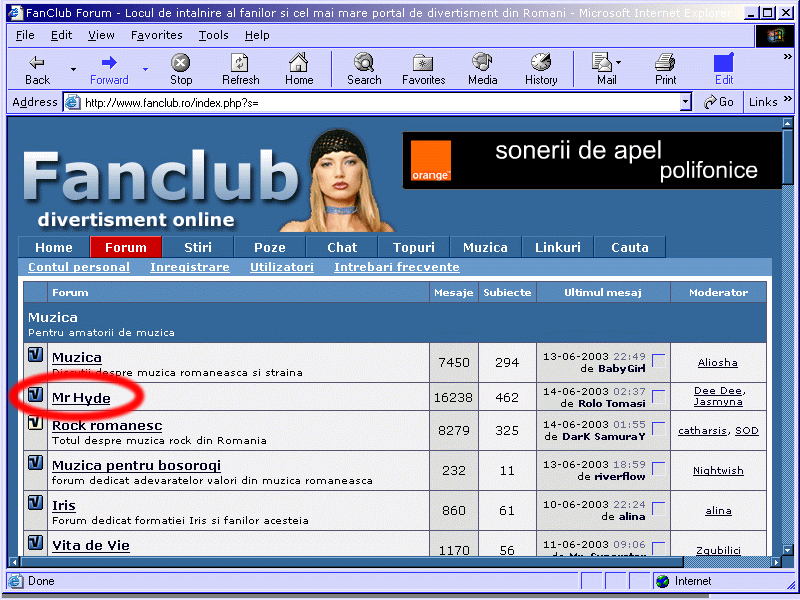The height and width of the screenshot is (600, 800).
Task: Select the Forum site tab
Action: pyautogui.click(x=126, y=247)
